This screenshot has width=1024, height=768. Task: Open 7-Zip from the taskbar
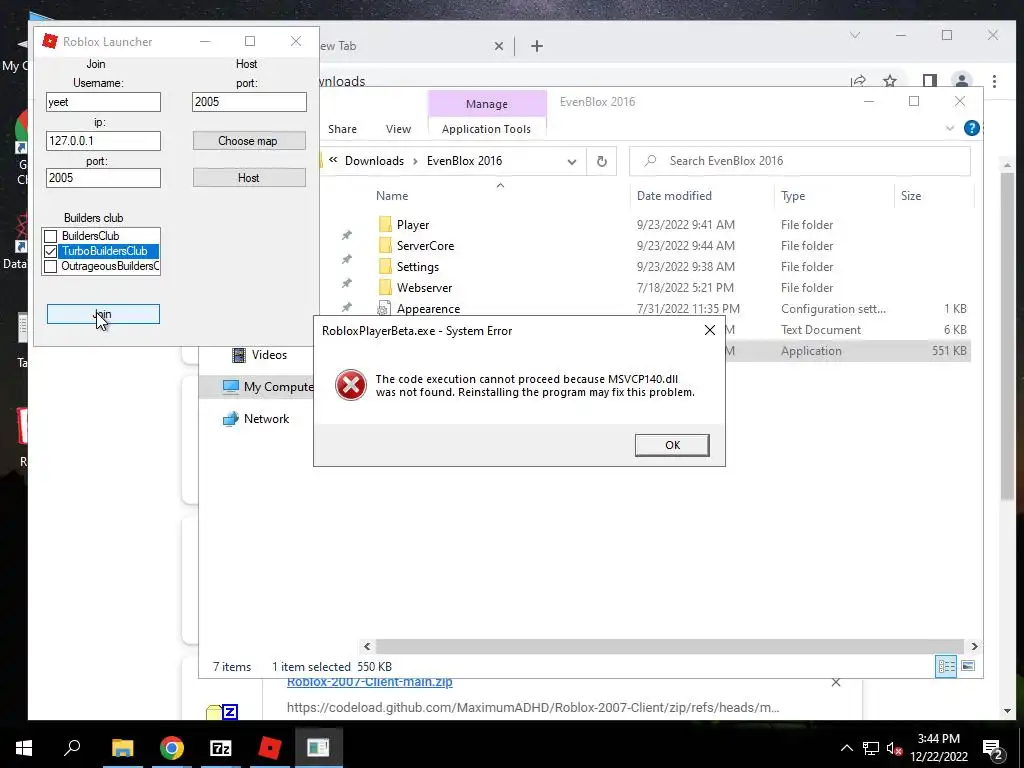pos(221,748)
